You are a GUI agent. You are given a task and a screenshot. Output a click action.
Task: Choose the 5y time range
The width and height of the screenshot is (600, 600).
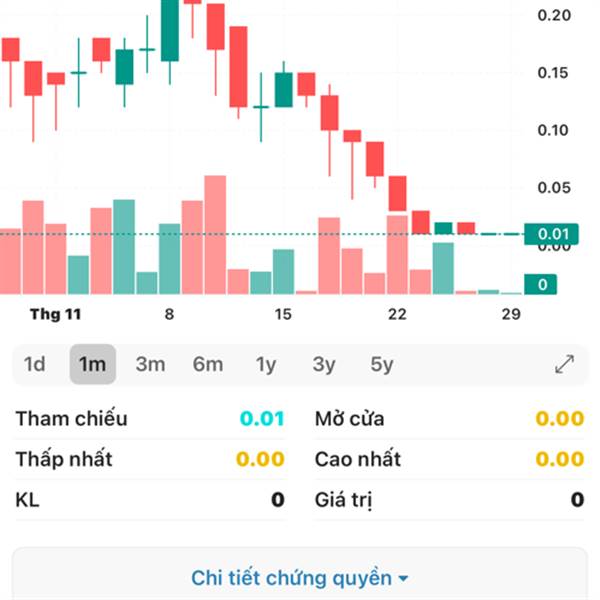coord(382,364)
